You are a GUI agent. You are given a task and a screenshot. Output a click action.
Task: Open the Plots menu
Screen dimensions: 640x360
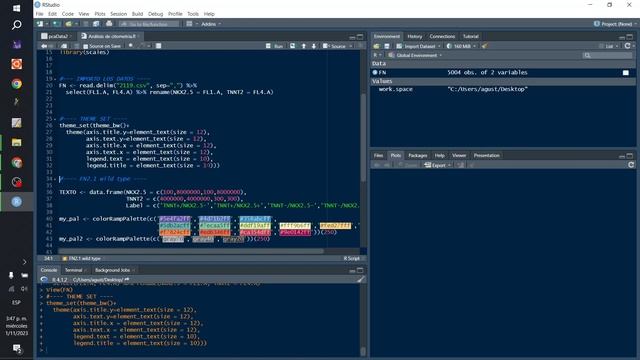[100, 14]
